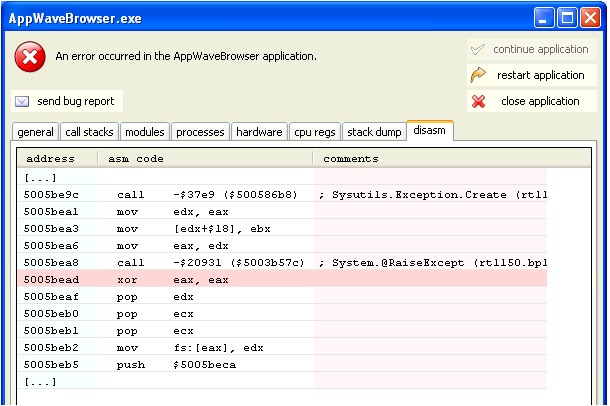Click the envelope icon for bug report
Screen dimensions: 610x406
[22, 102]
